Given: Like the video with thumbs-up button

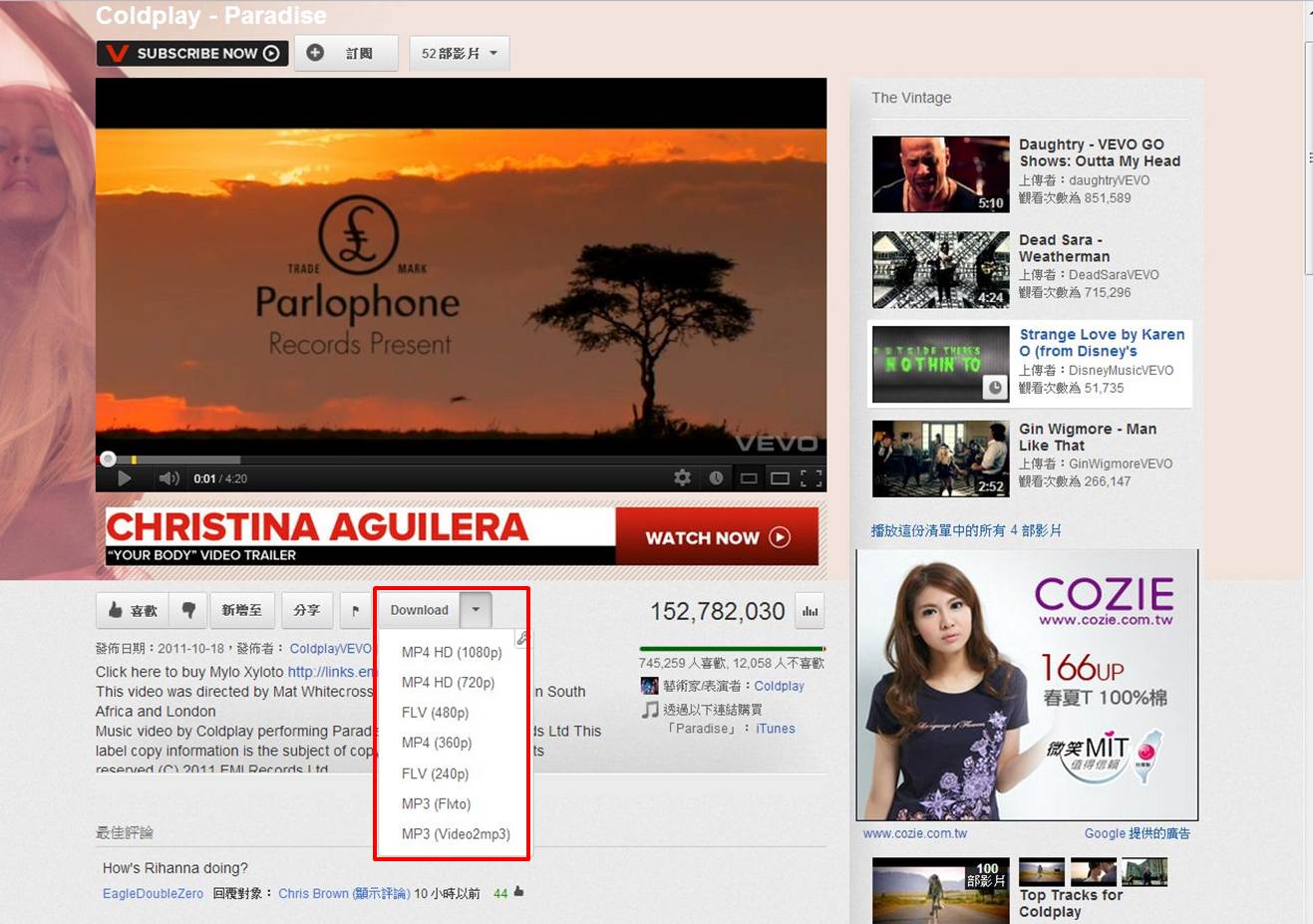Looking at the screenshot, I should 133,610.
